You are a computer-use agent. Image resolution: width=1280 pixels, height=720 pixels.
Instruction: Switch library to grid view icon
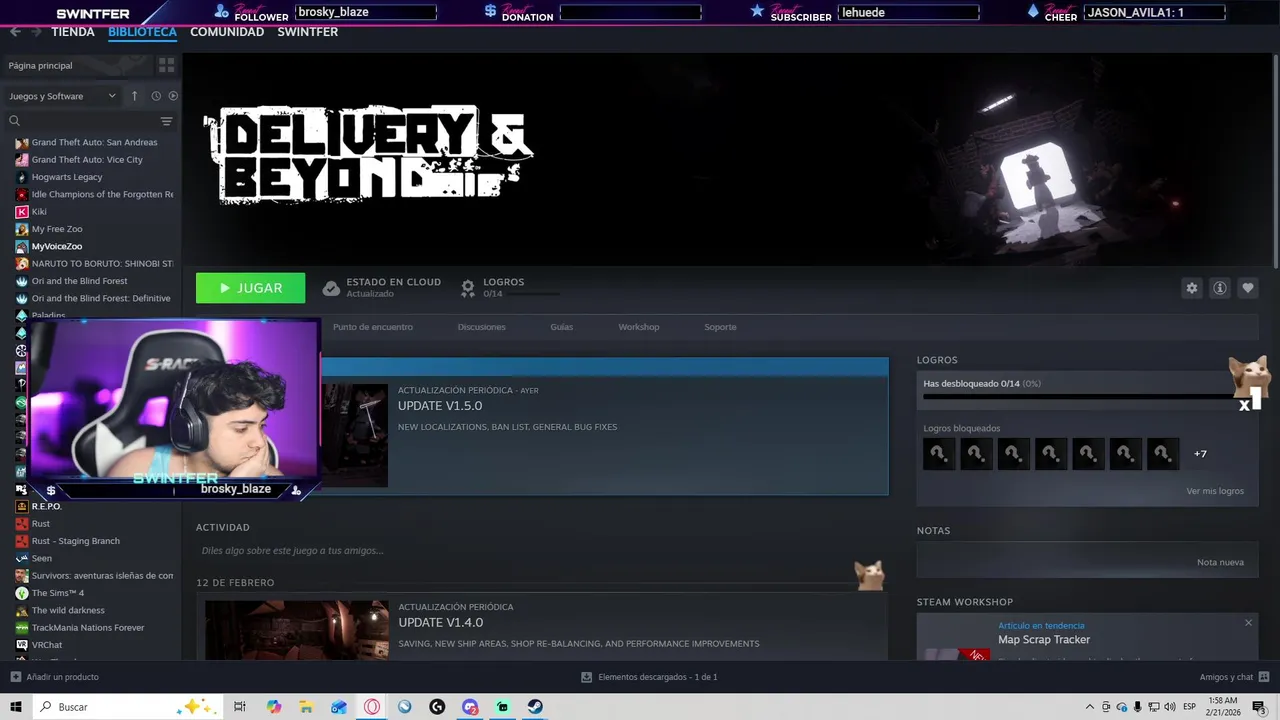[x=166, y=65]
